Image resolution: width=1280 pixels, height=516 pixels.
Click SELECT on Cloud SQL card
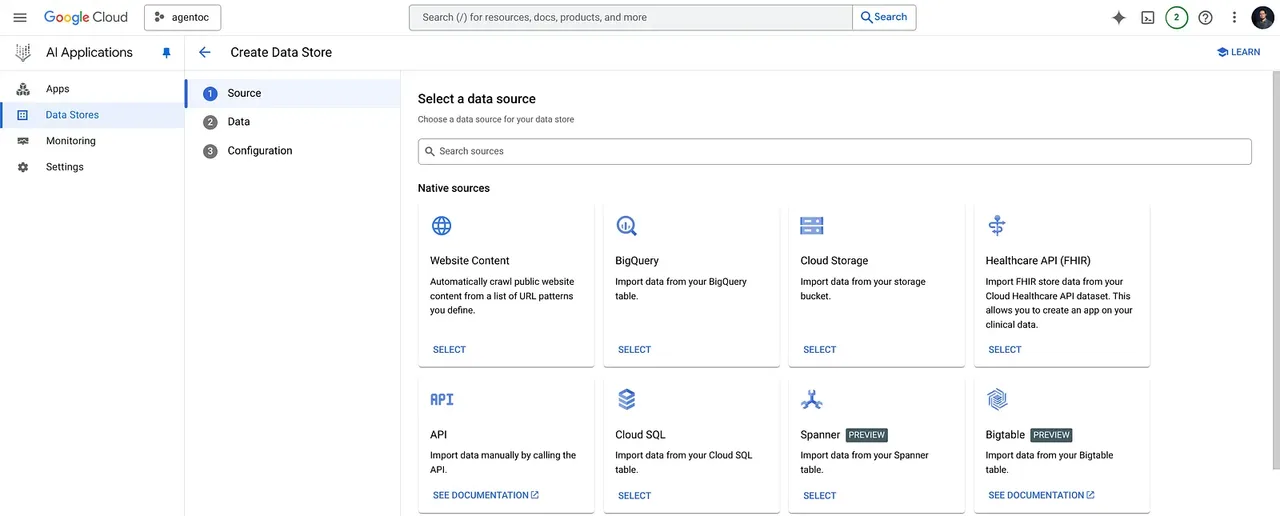[634, 495]
